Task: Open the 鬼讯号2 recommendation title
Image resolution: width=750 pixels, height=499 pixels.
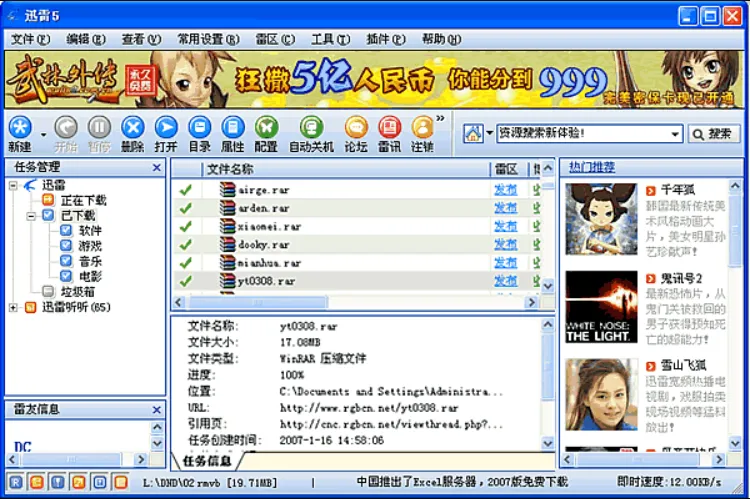Action: [681, 279]
